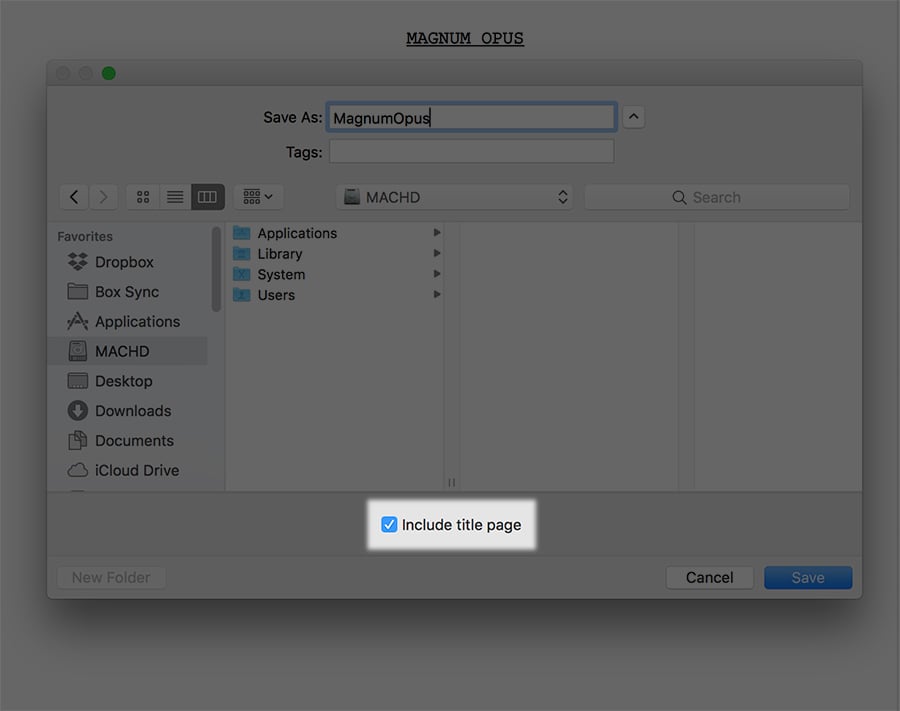Screen dimensions: 900x711
Task: Collapse the dialog with the chevron beside Save As
Action: [633, 117]
